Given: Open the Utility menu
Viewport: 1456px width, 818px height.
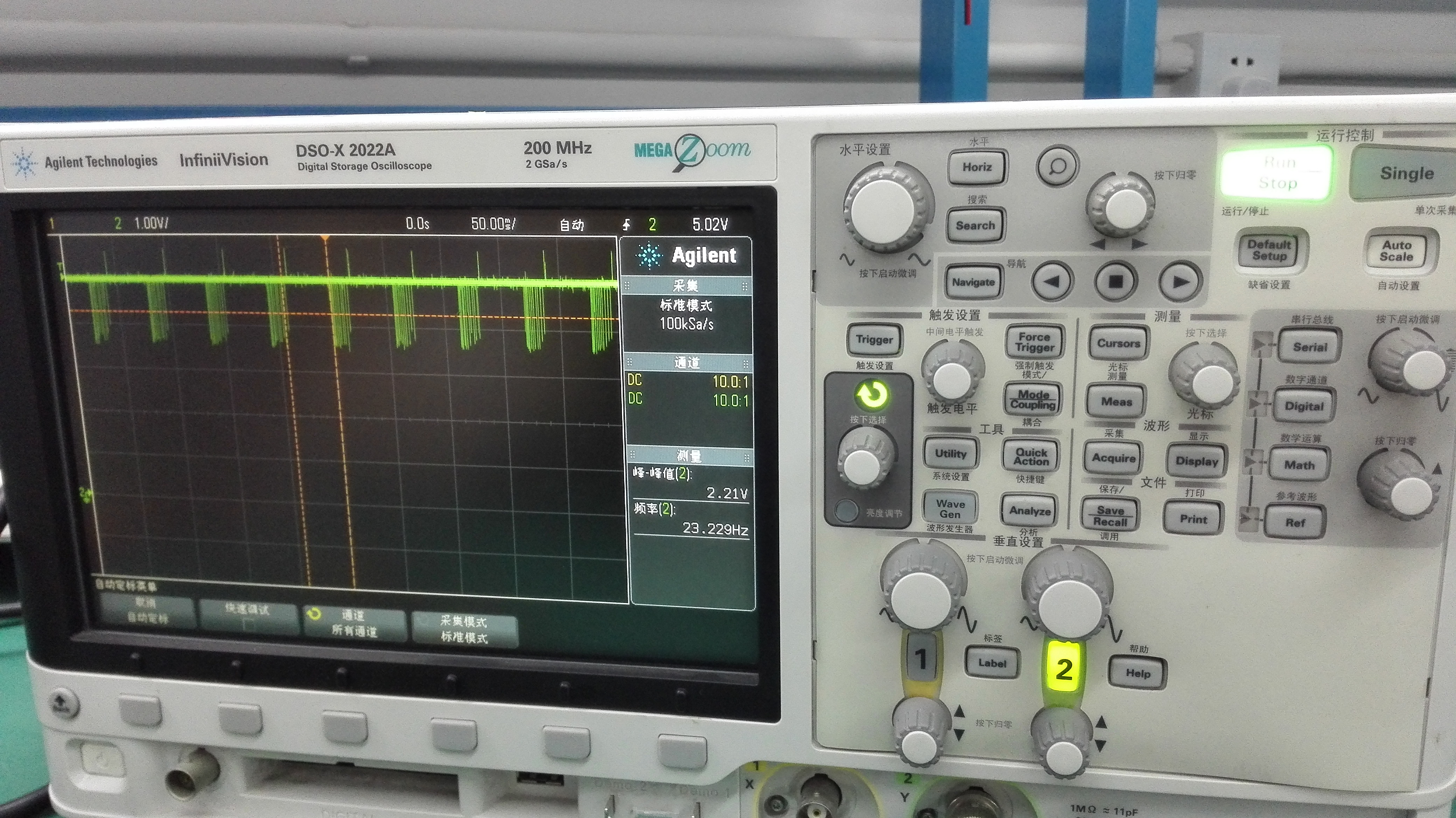Looking at the screenshot, I should [x=950, y=454].
